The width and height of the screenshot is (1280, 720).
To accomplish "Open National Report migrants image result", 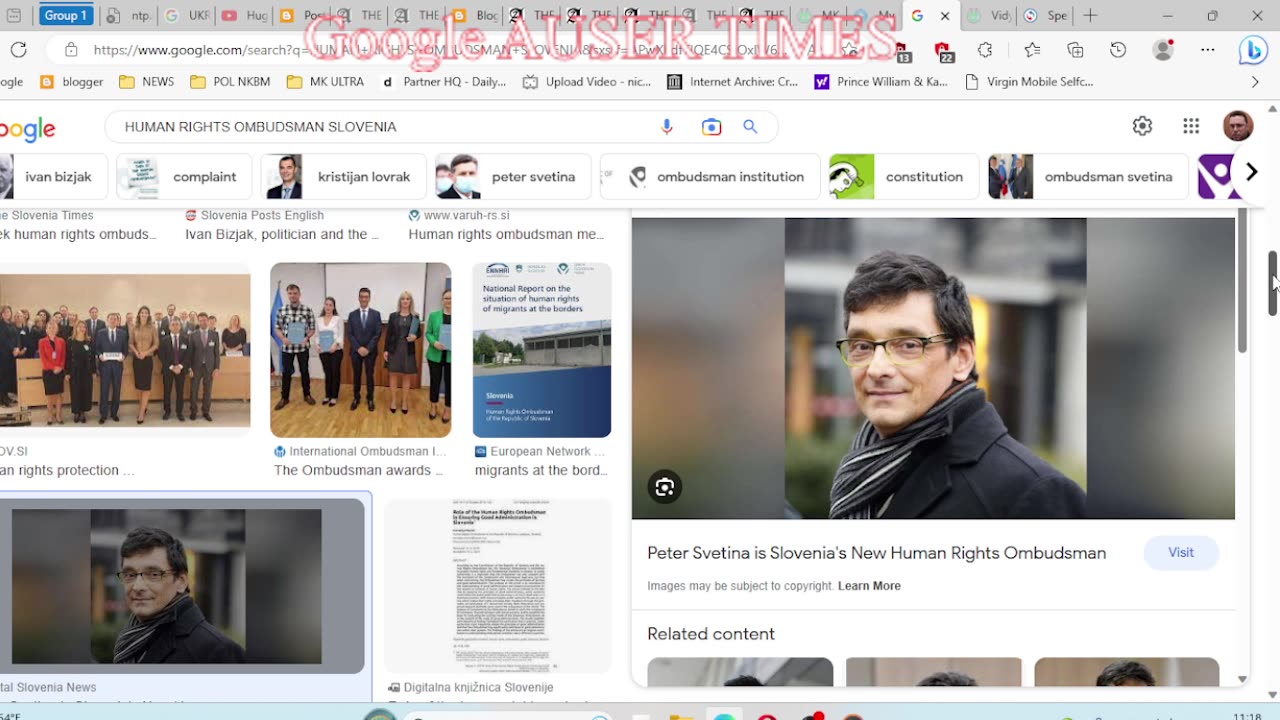I will (x=541, y=350).
